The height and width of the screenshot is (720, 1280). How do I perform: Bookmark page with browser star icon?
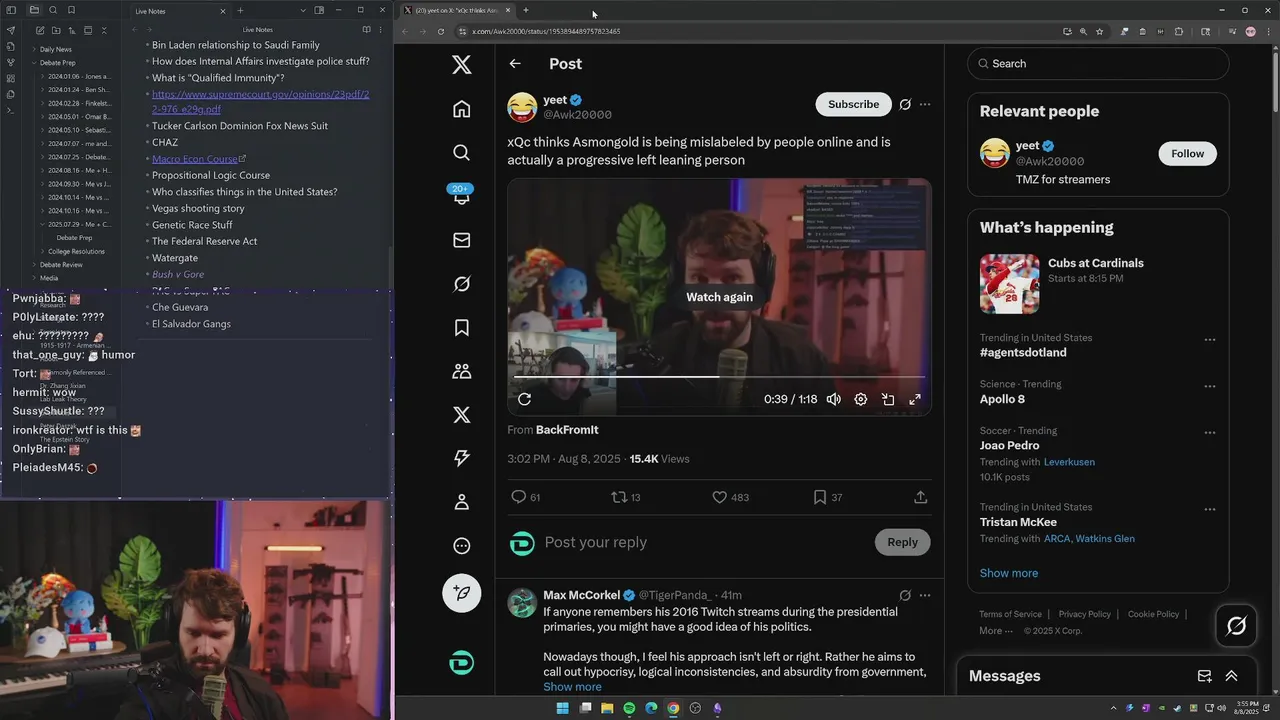(1099, 31)
